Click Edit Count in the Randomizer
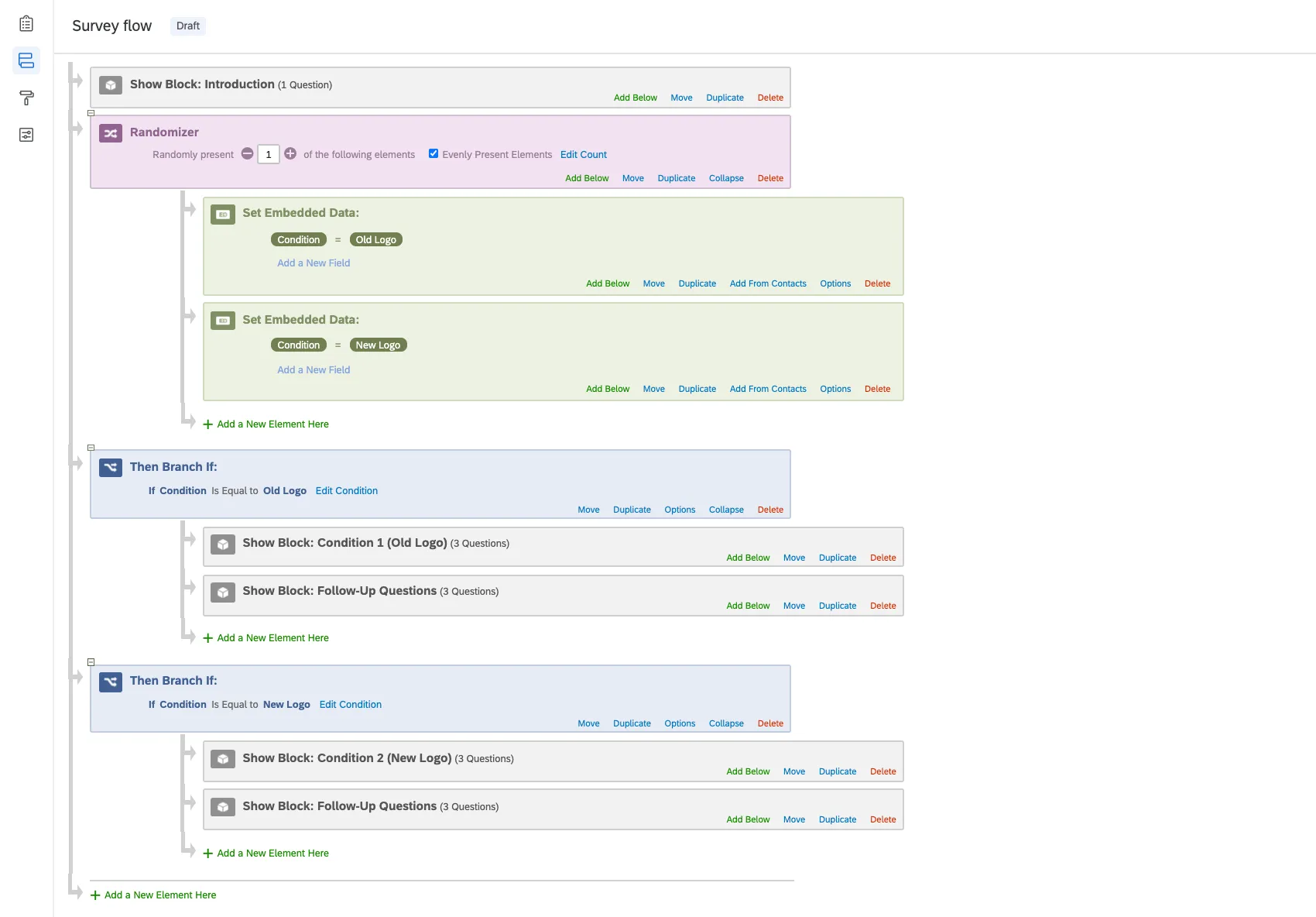Screen dimensions: 1316x917 583,155
